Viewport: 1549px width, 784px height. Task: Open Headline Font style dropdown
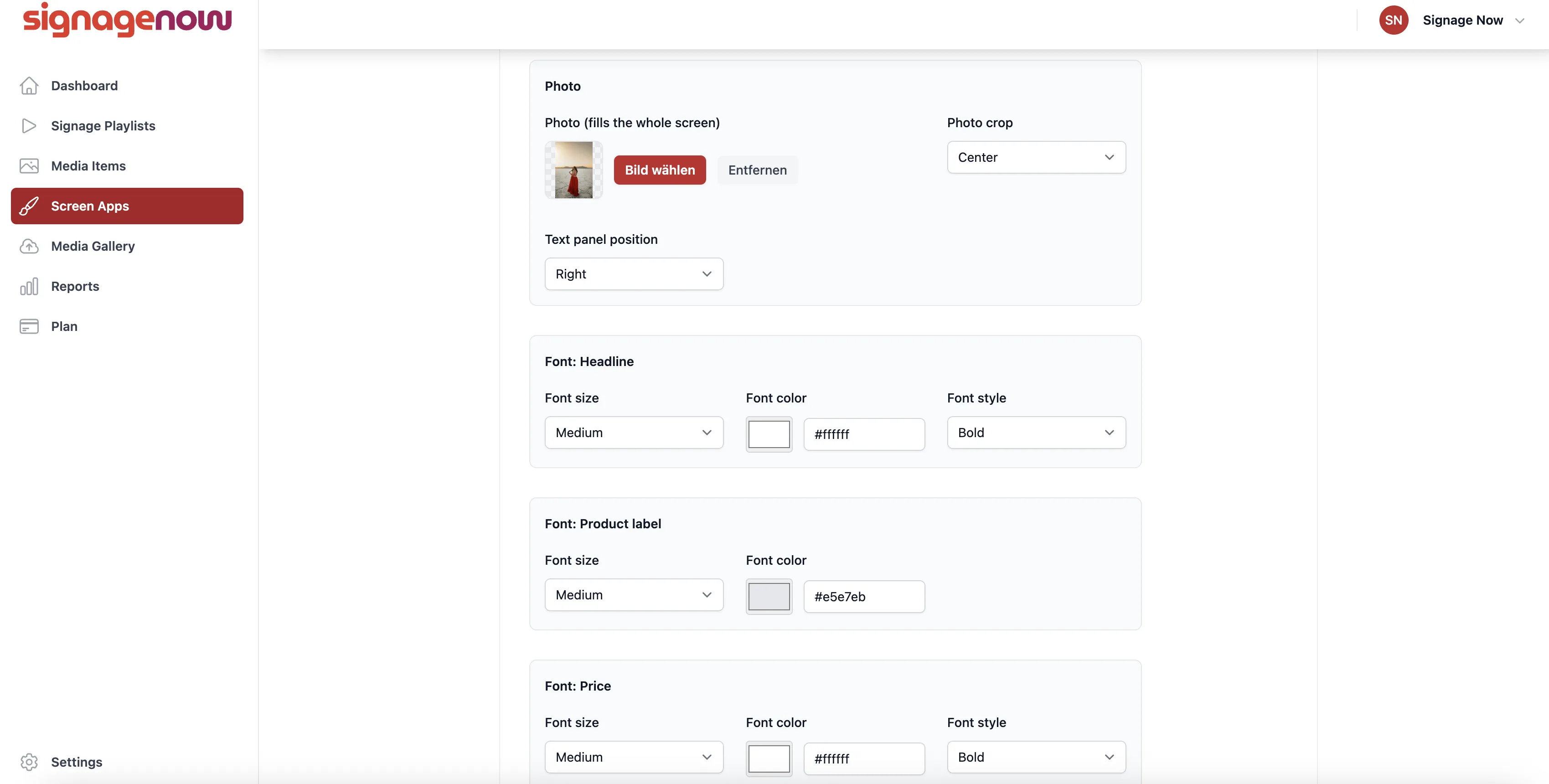click(x=1036, y=433)
